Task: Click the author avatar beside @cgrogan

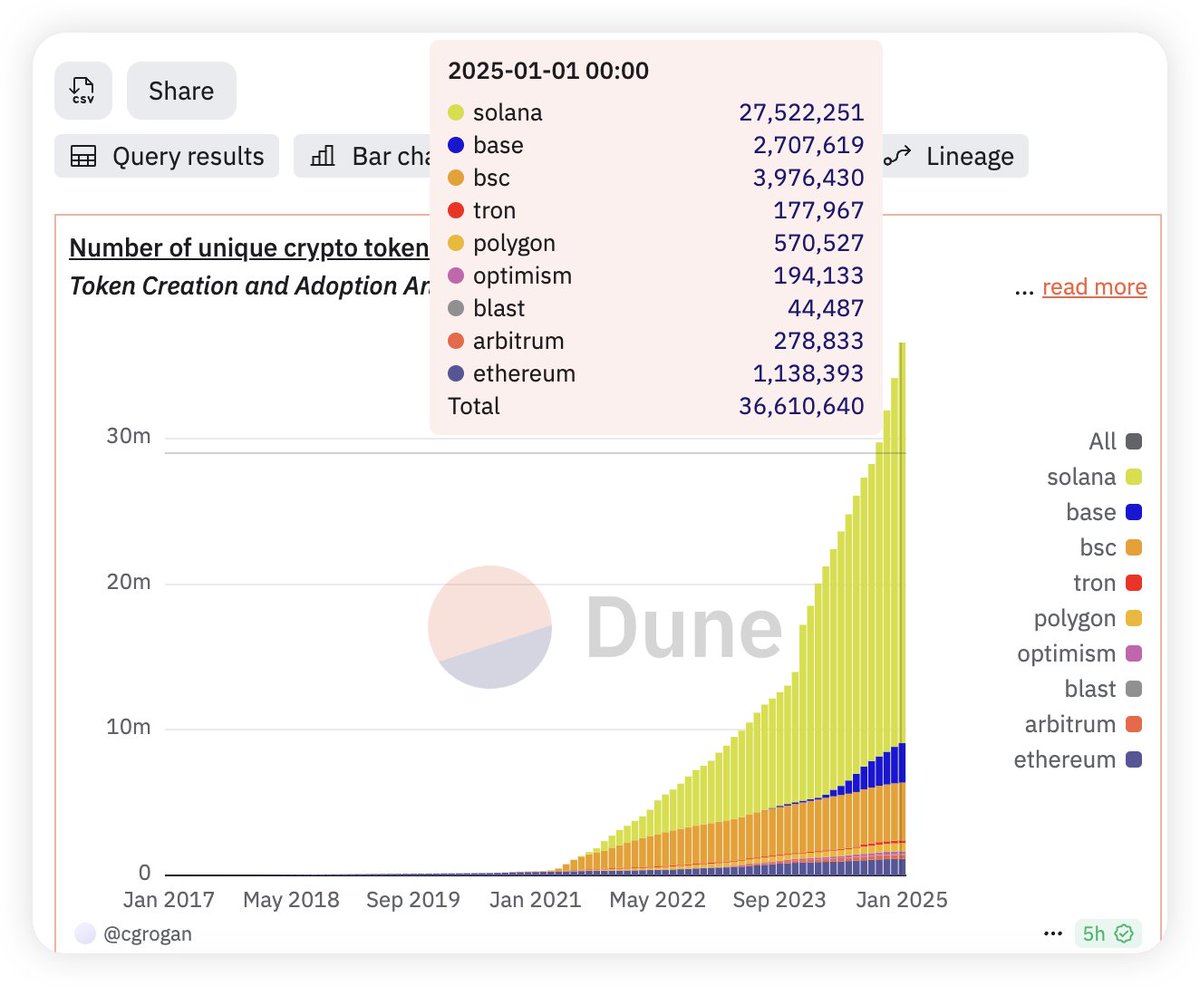Action: point(86,933)
